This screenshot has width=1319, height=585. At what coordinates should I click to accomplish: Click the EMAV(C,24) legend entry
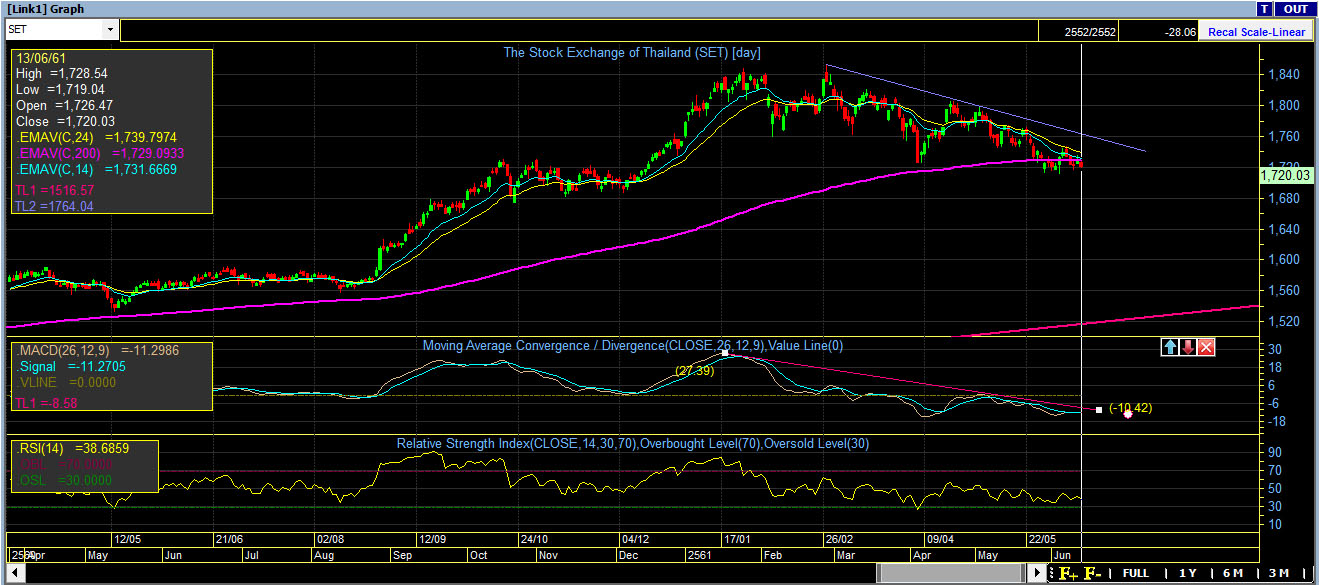(96, 137)
